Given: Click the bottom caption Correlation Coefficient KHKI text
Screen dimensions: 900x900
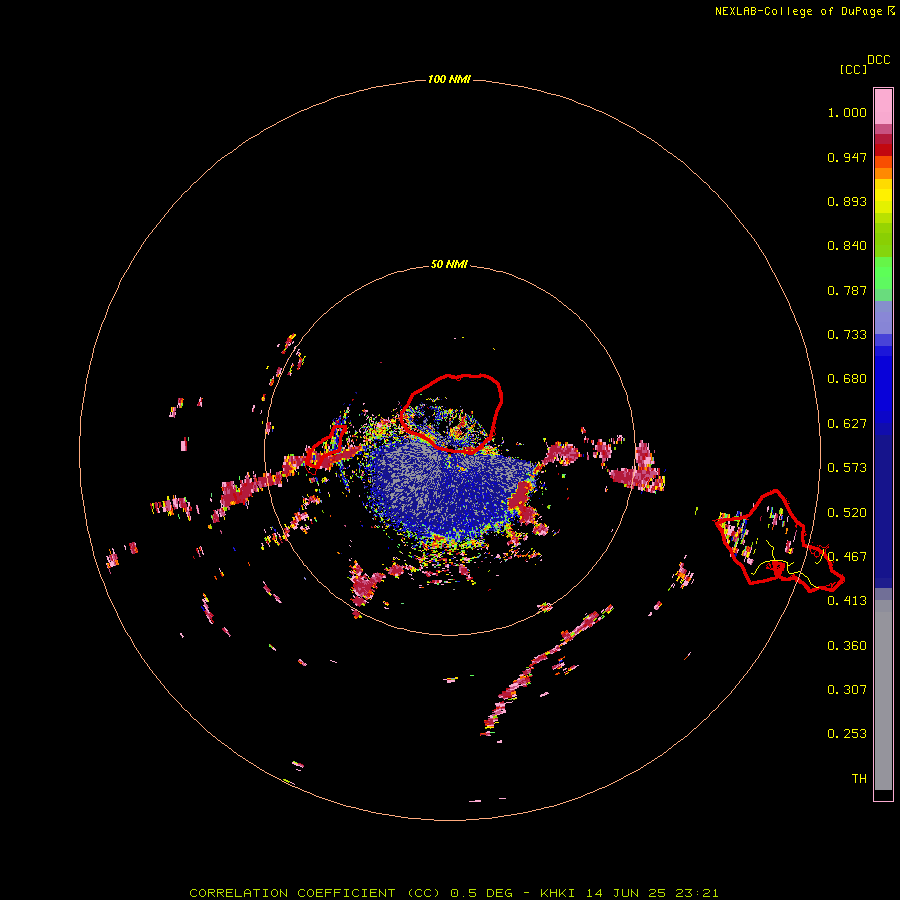Looking at the screenshot, I should [x=453, y=893].
